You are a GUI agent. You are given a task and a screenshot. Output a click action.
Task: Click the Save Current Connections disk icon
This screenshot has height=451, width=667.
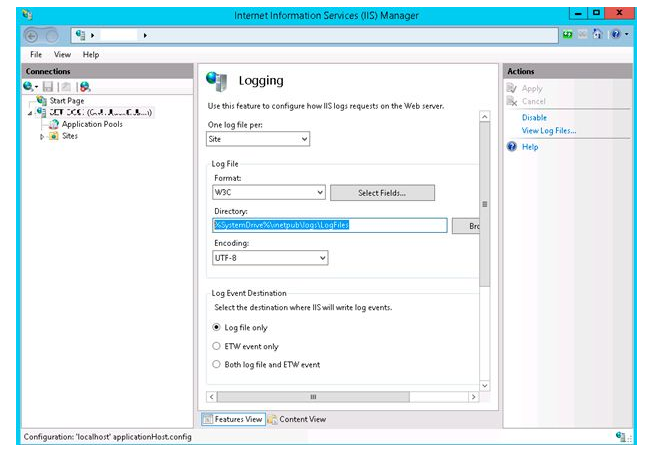pyautogui.click(x=48, y=87)
